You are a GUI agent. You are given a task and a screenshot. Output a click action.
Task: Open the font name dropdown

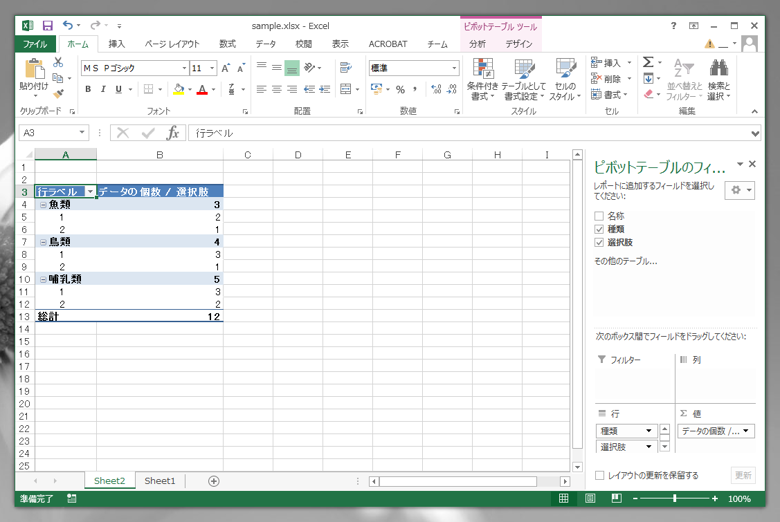(184, 68)
